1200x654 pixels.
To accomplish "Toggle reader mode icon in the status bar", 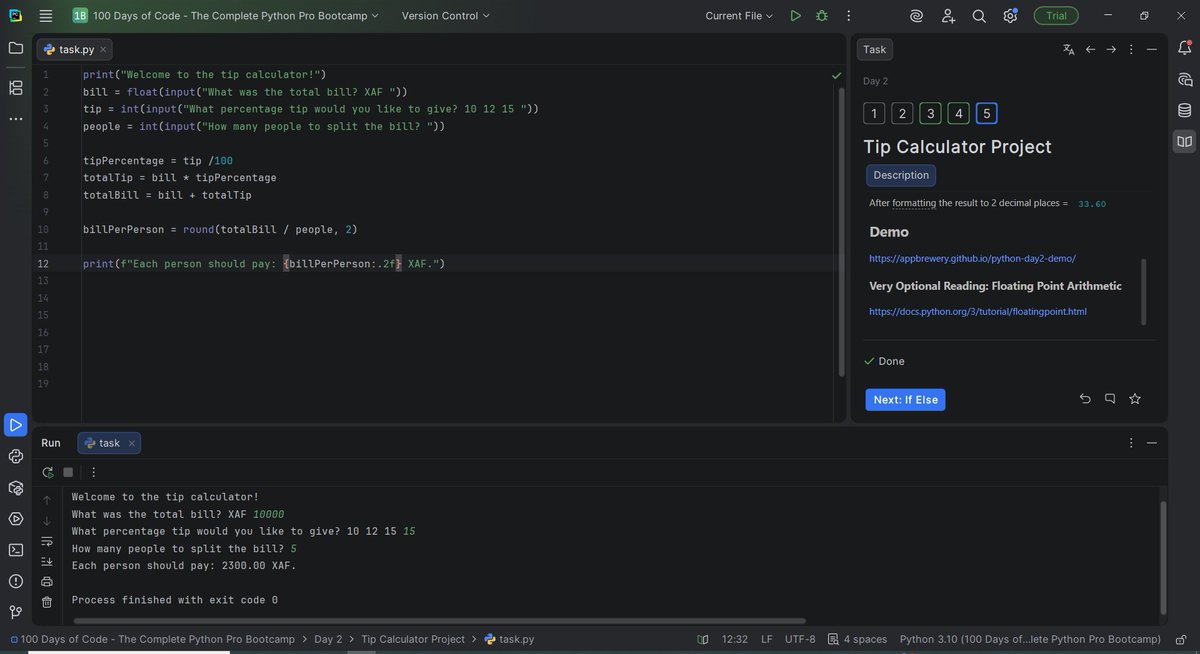I will point(703,639).
